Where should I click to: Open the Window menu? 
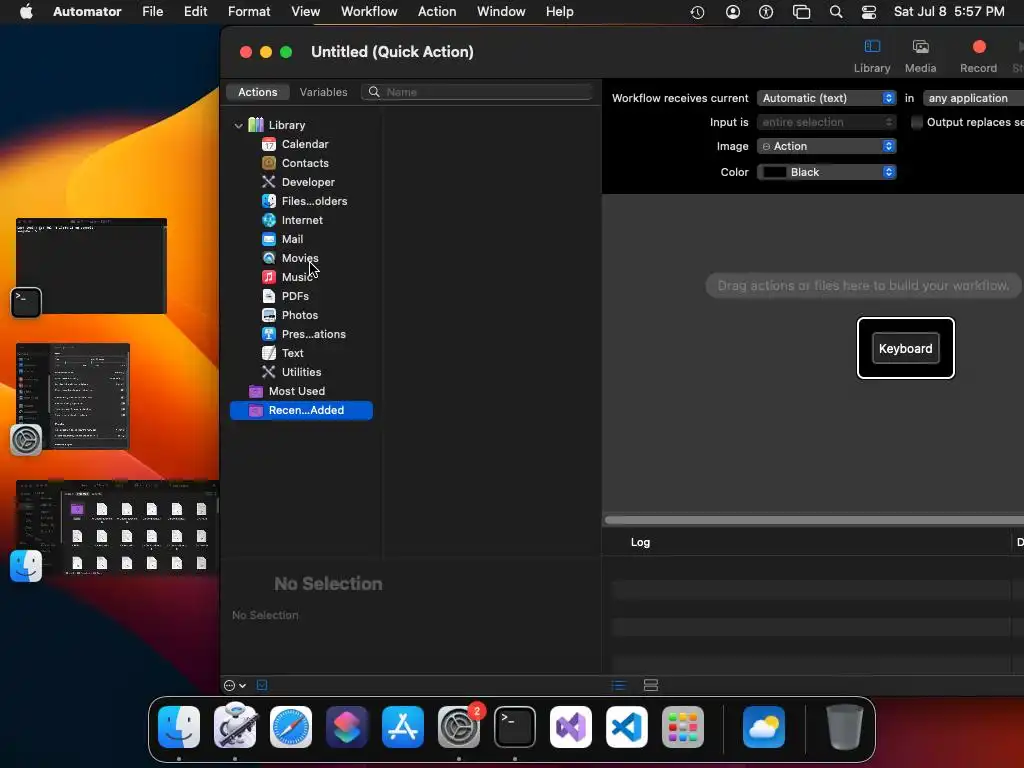coord(501,11)
